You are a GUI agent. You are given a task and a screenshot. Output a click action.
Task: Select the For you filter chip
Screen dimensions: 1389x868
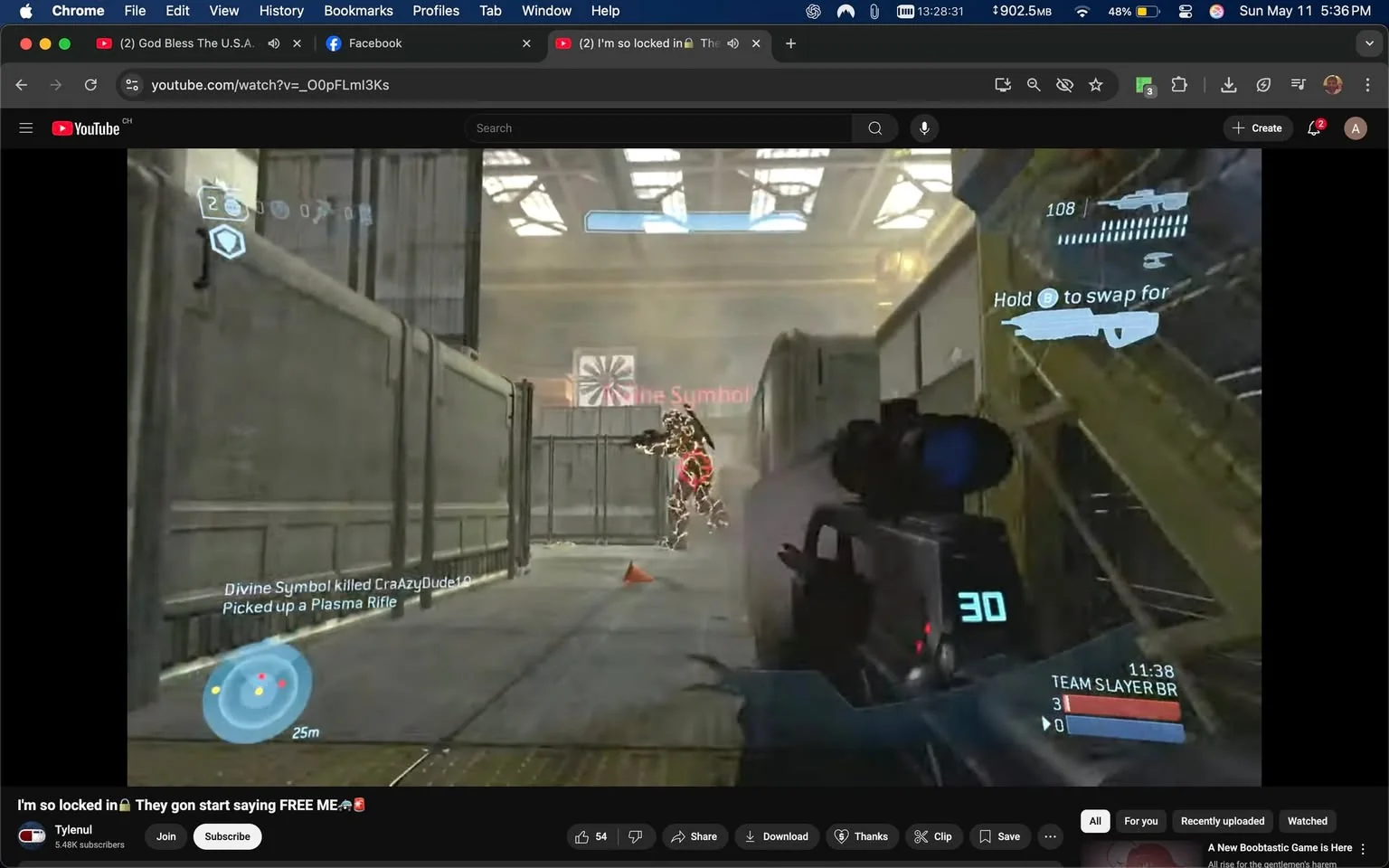(1140, 821)
